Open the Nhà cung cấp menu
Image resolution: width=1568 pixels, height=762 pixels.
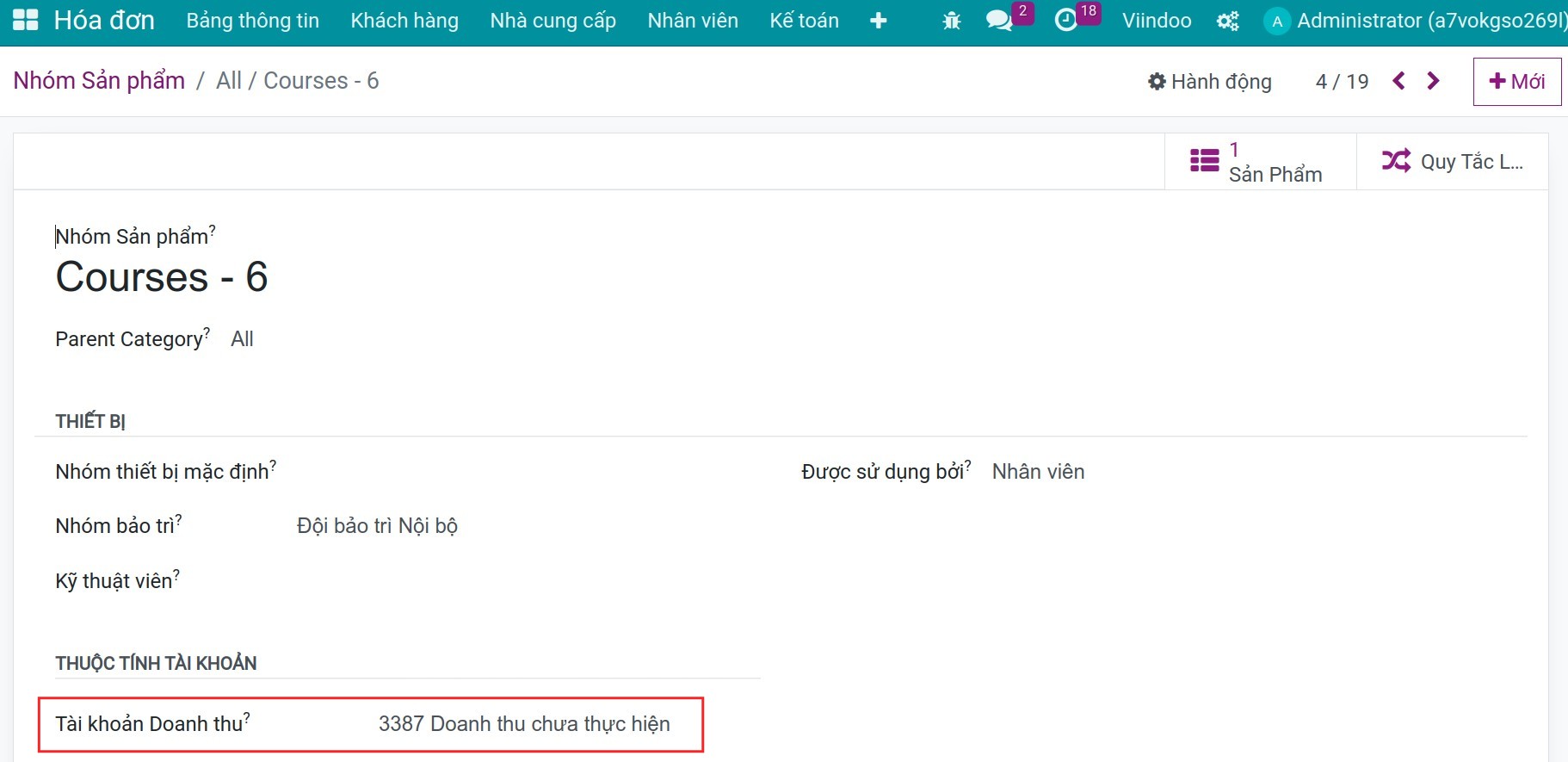pos(553,21)
